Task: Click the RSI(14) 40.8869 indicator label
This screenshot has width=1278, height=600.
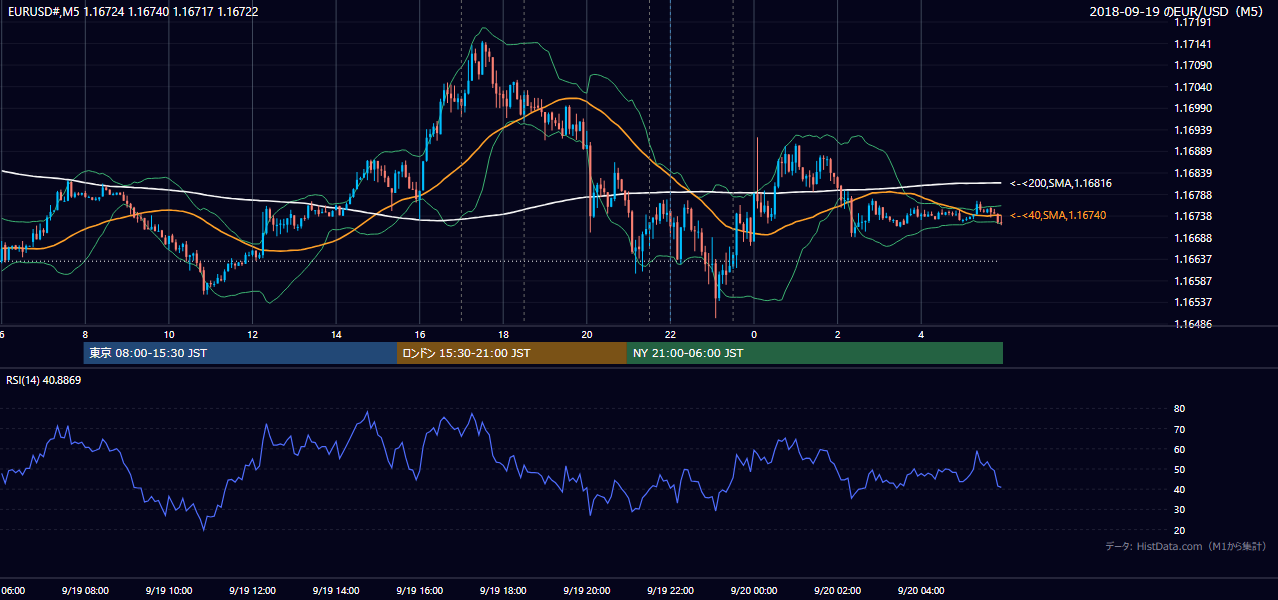Action: pos(44,380)
